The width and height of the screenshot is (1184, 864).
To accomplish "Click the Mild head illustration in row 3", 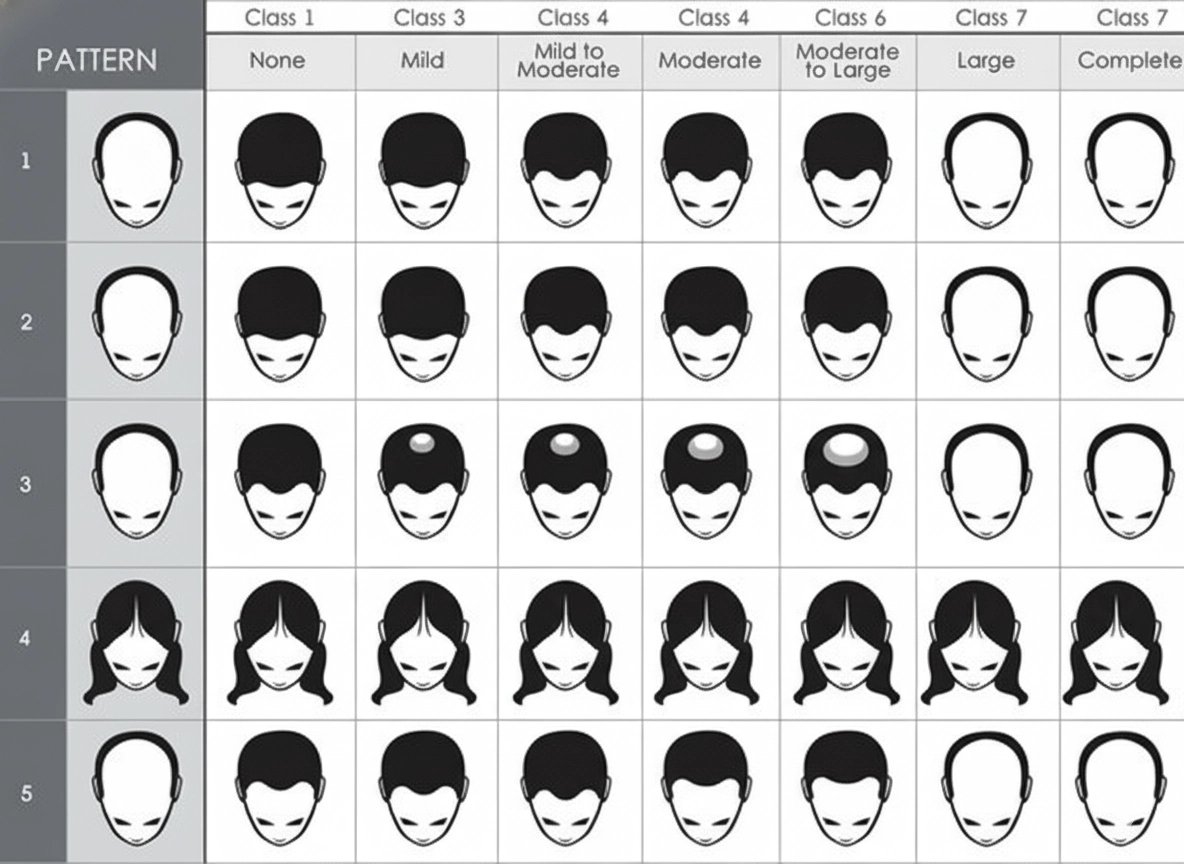I will click(425, 485).
